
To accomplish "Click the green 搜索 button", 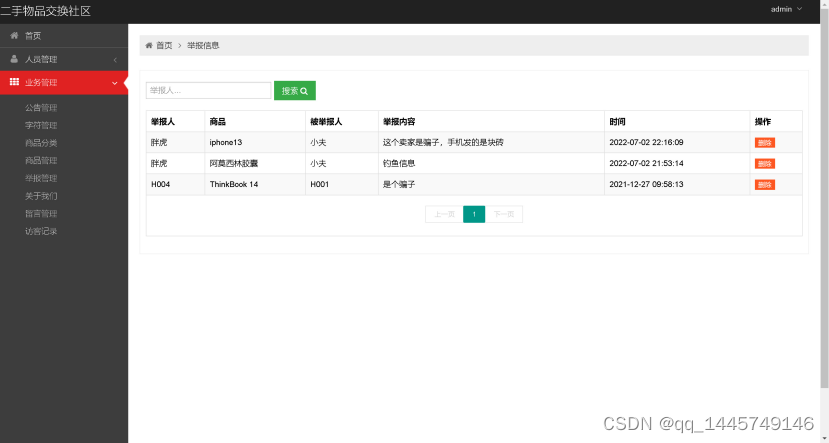I will pyautogui.click(x=295, y=90).
